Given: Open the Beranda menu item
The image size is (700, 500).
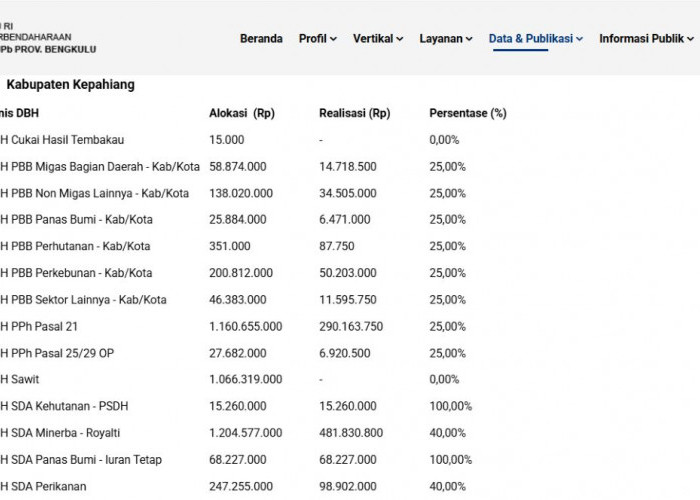Looking at the screenshot, I should 261,39.
